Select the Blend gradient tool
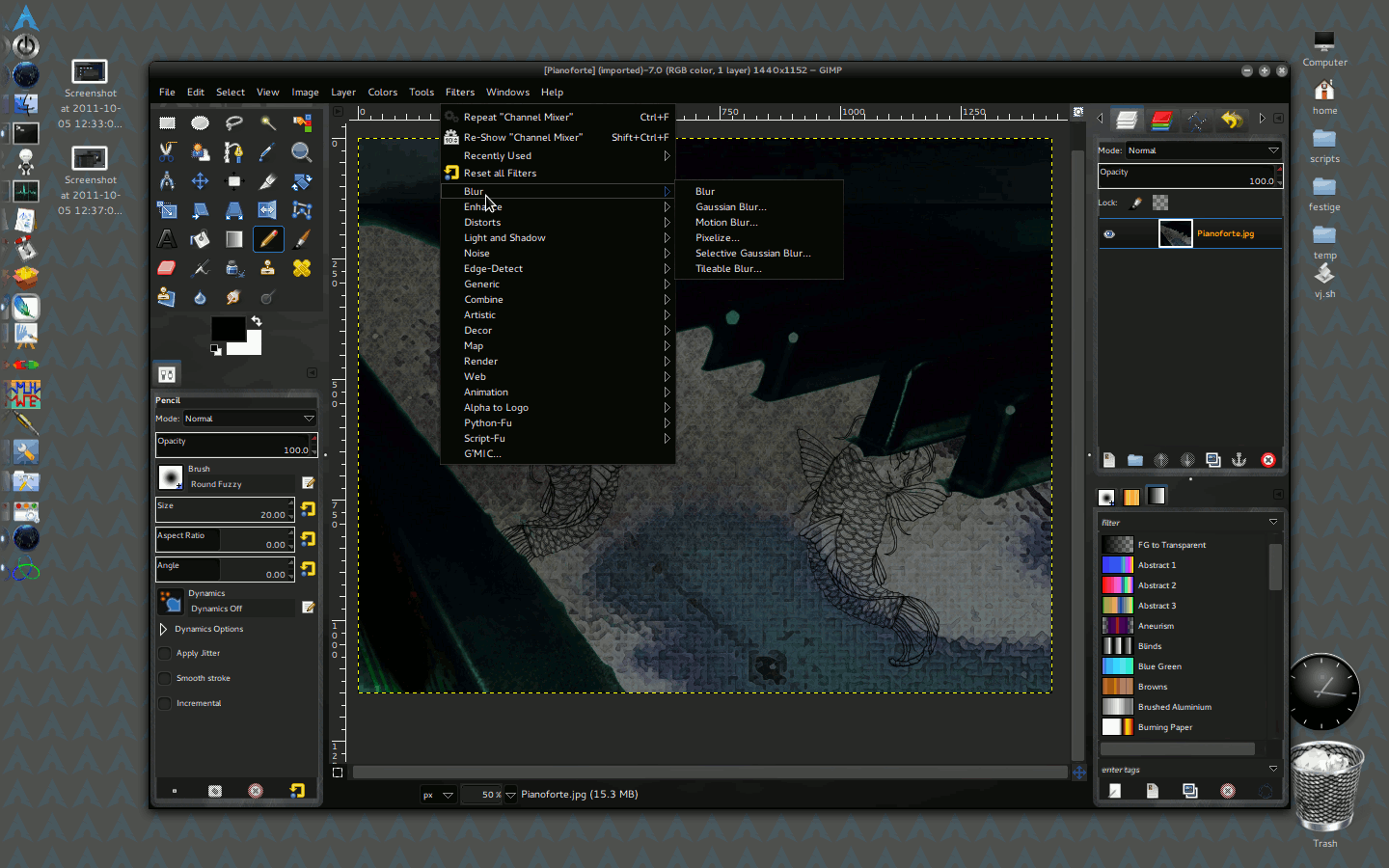Image resolution: width=1389 pixels, height=868 pixels. click(x=233, y=238)
